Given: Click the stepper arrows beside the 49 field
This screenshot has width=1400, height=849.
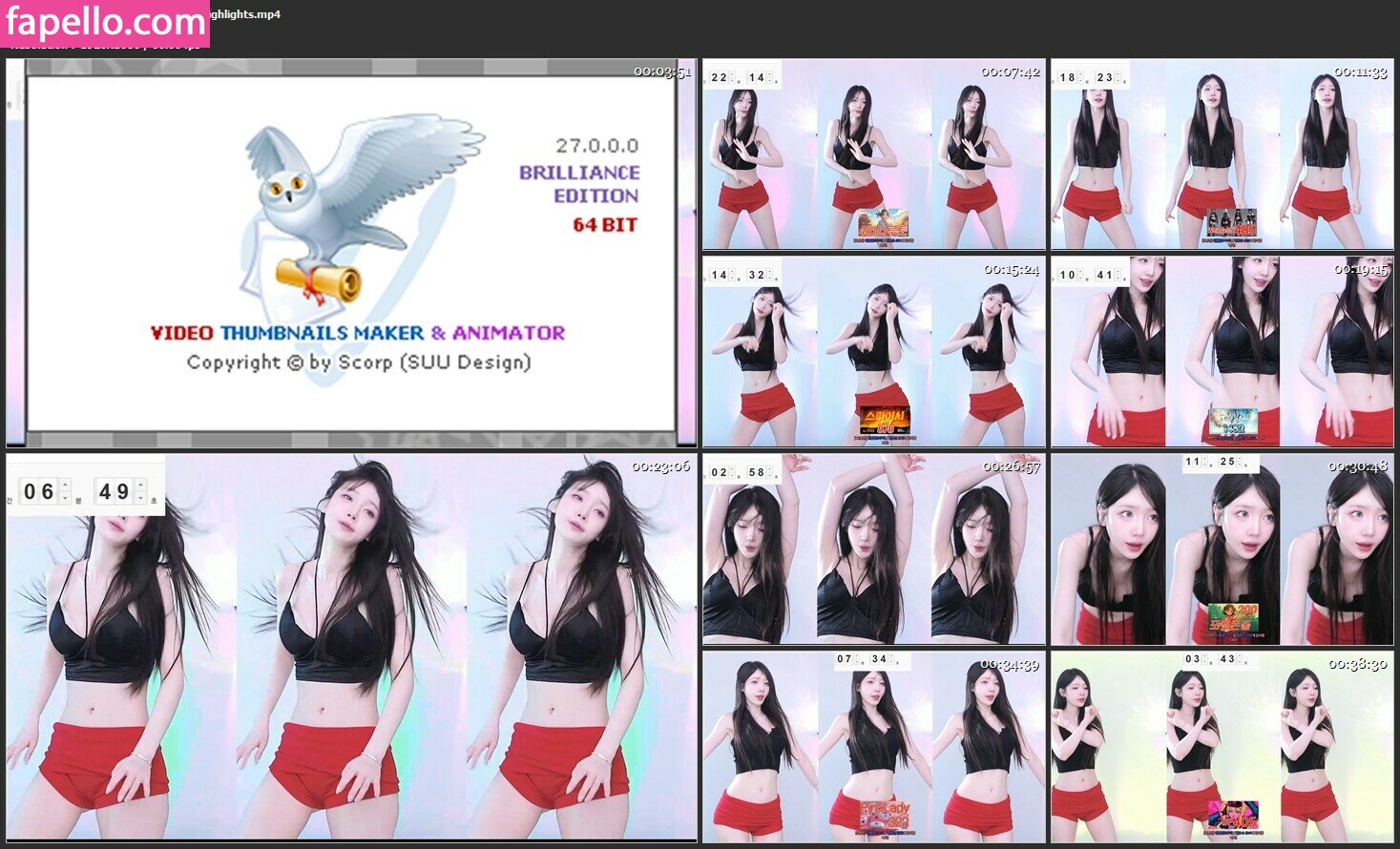Looking at the screenshot, I should (141, 492).
